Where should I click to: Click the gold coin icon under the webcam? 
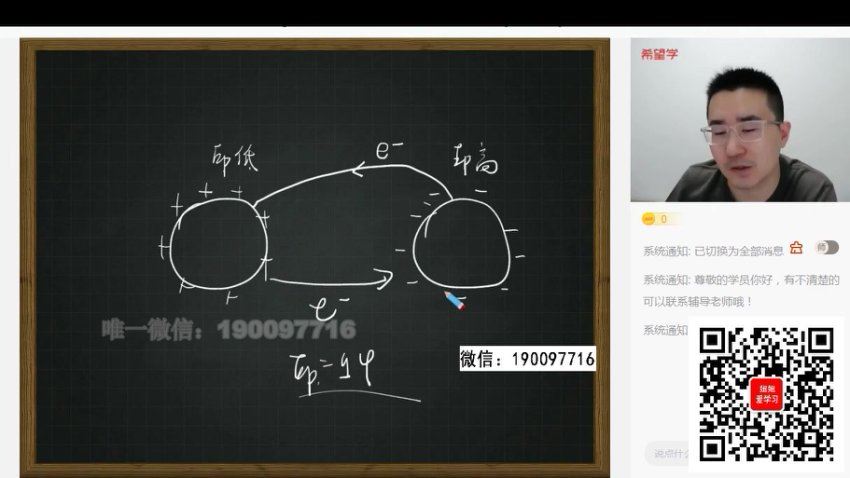click(x=649, y=219)
